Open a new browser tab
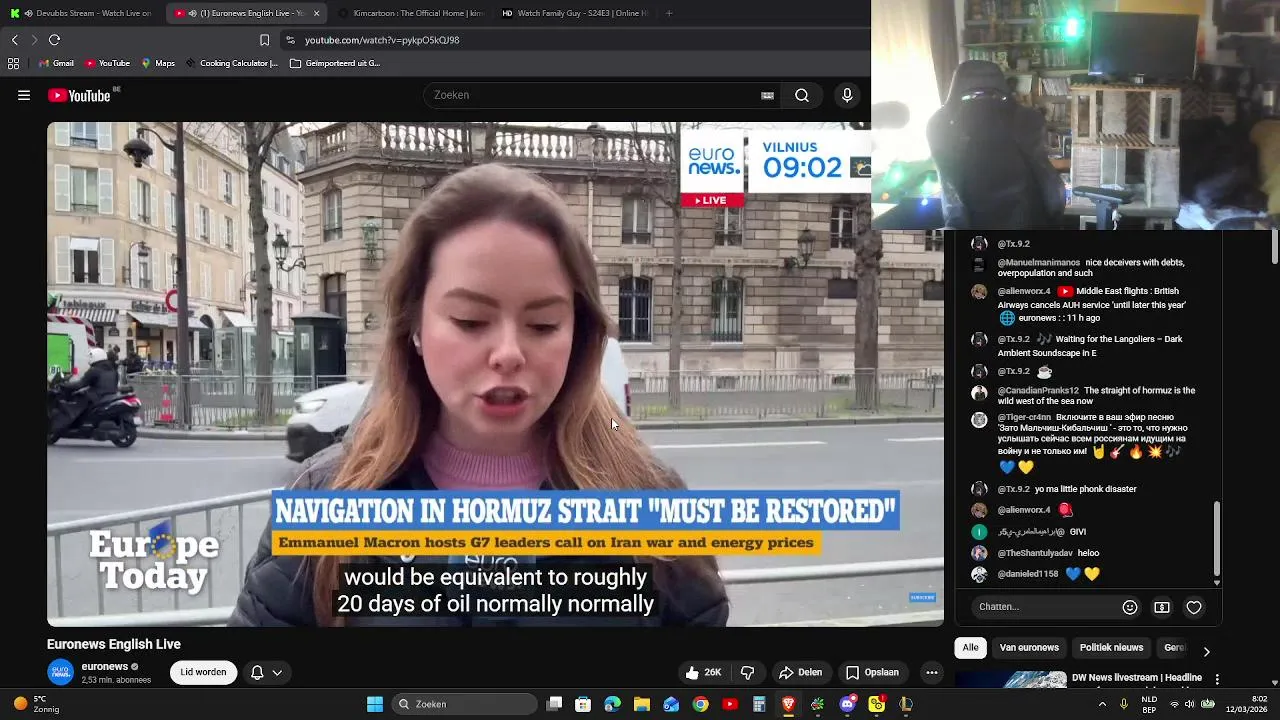This screenshot has height=720, width=1280. 669,13
